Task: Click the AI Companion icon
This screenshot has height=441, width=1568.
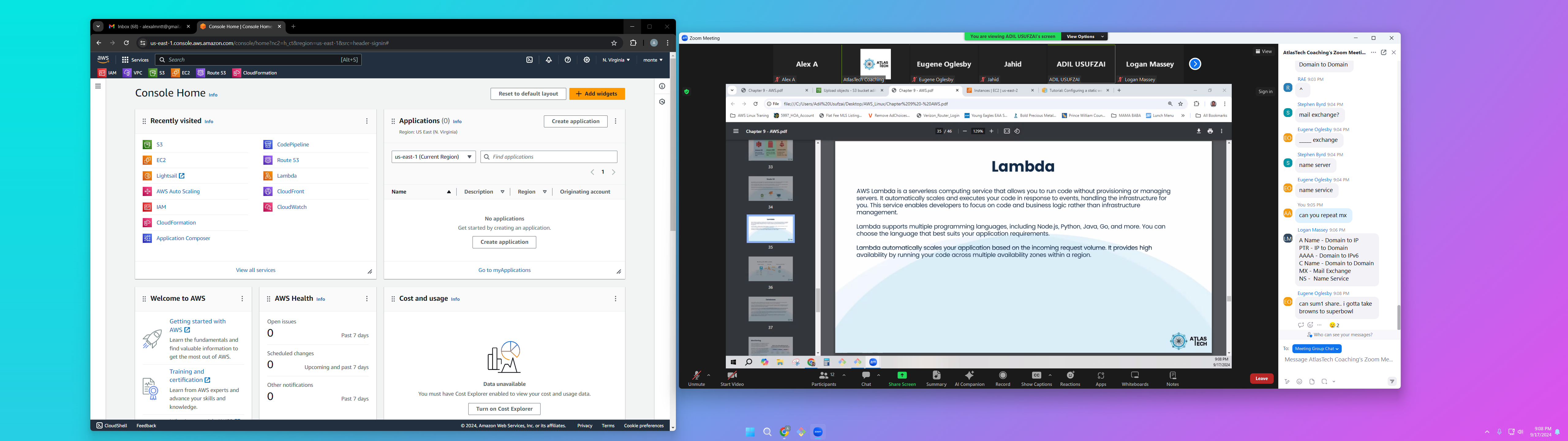Action: [x=970, y=375]
